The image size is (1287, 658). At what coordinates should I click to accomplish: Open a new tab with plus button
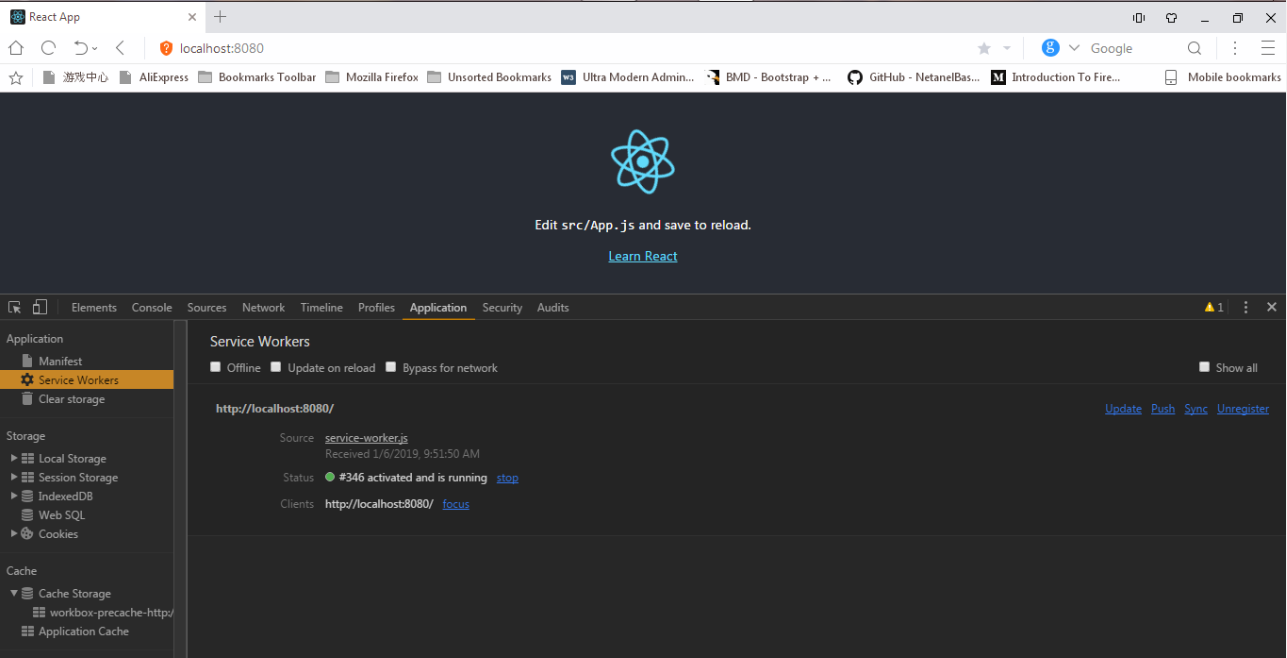click(x=220, y=17)
